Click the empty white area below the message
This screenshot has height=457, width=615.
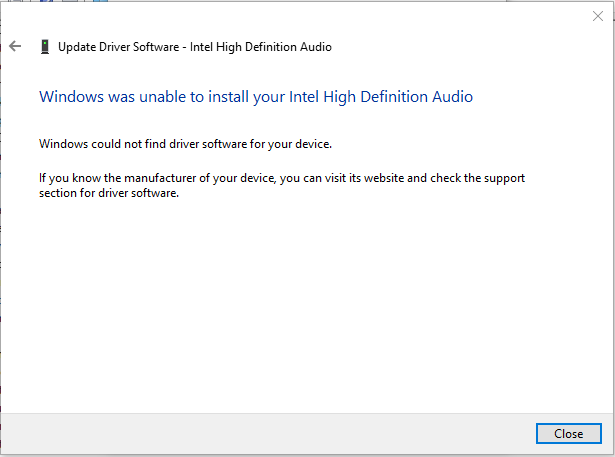click(x=307, y=306)
